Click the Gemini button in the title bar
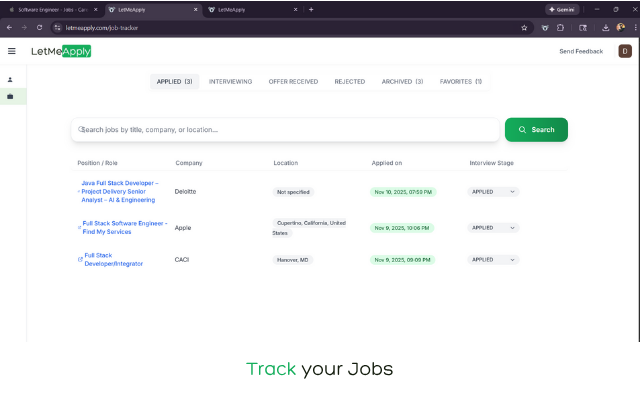The width and height of the screenshot is (640, 400). 562,9
